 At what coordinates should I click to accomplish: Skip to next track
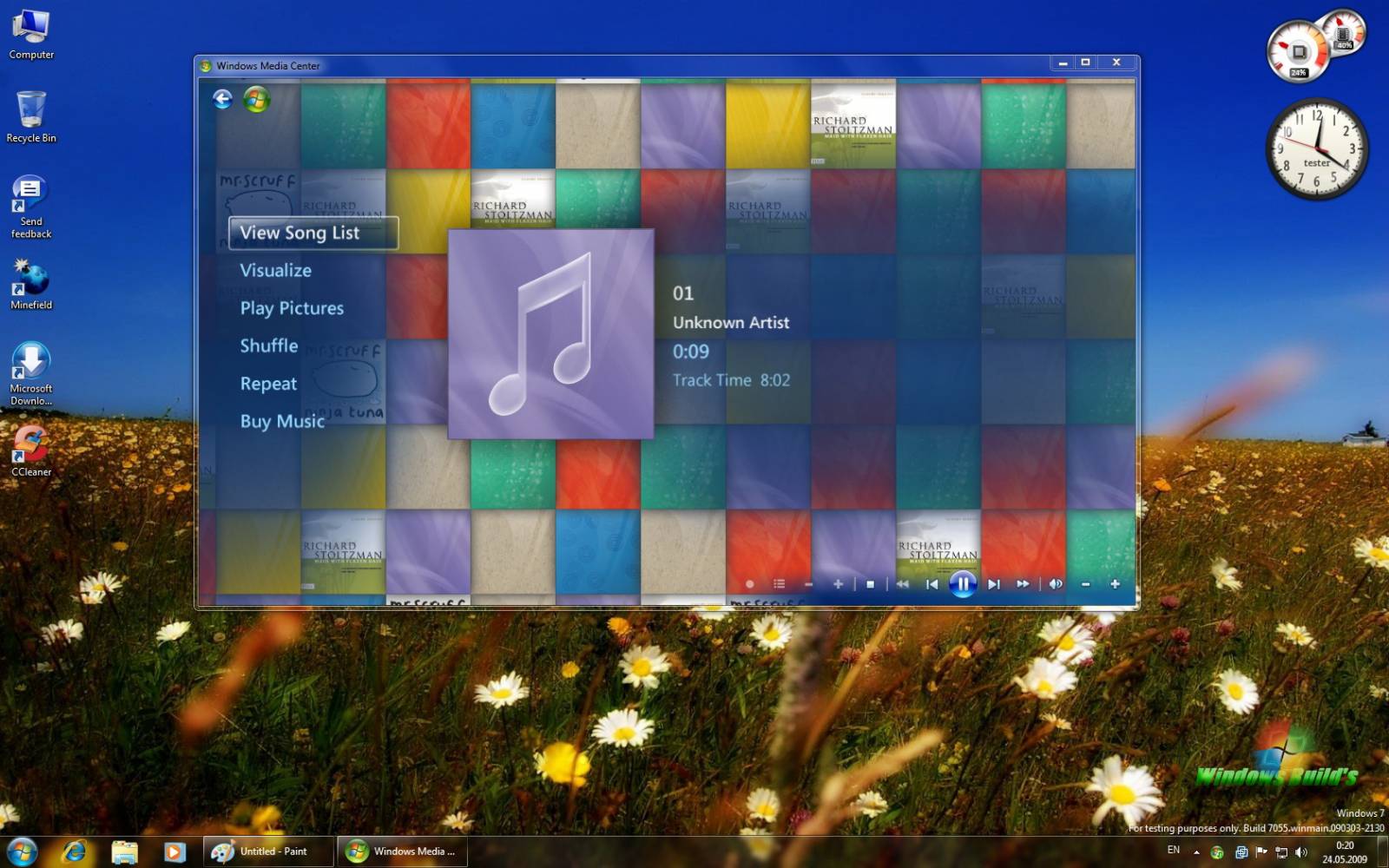[994, 584]
